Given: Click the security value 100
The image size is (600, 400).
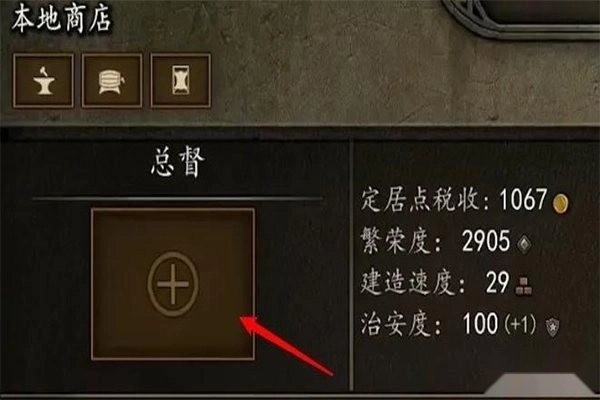Looking at the screenshot, I should (x=480, y=324).
